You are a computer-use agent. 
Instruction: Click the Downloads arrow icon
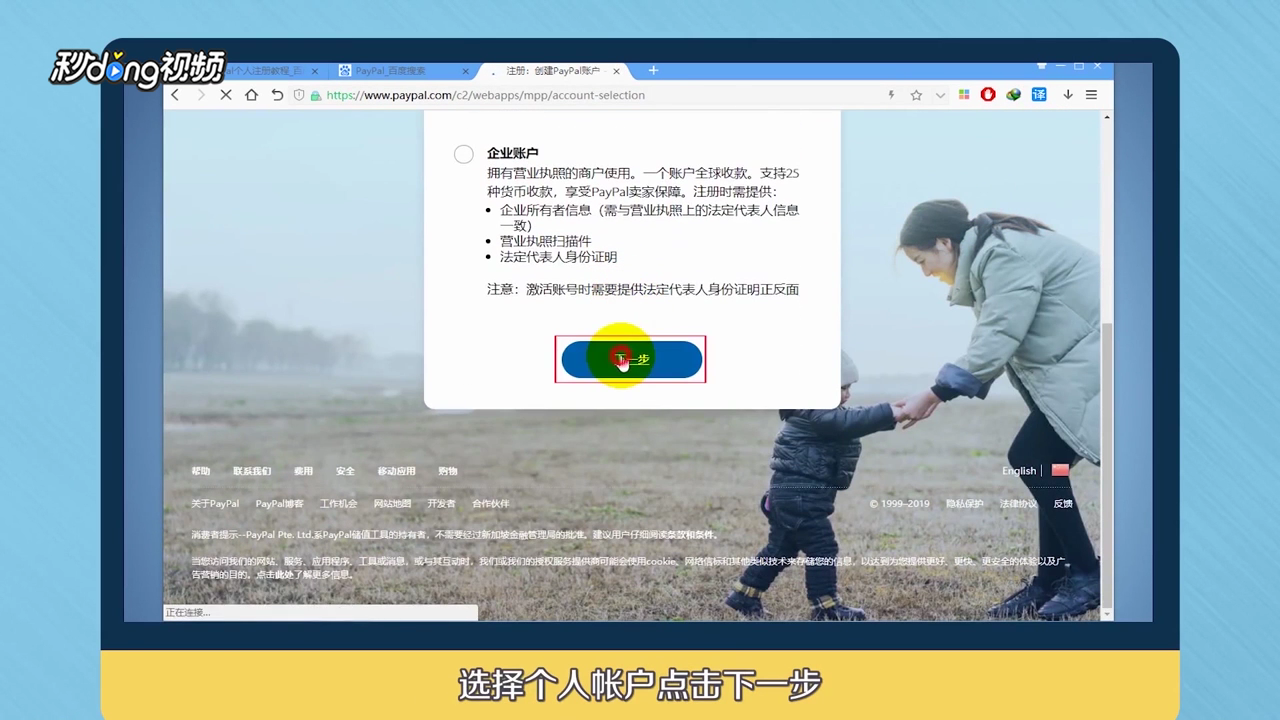(x=1067, y=94)
